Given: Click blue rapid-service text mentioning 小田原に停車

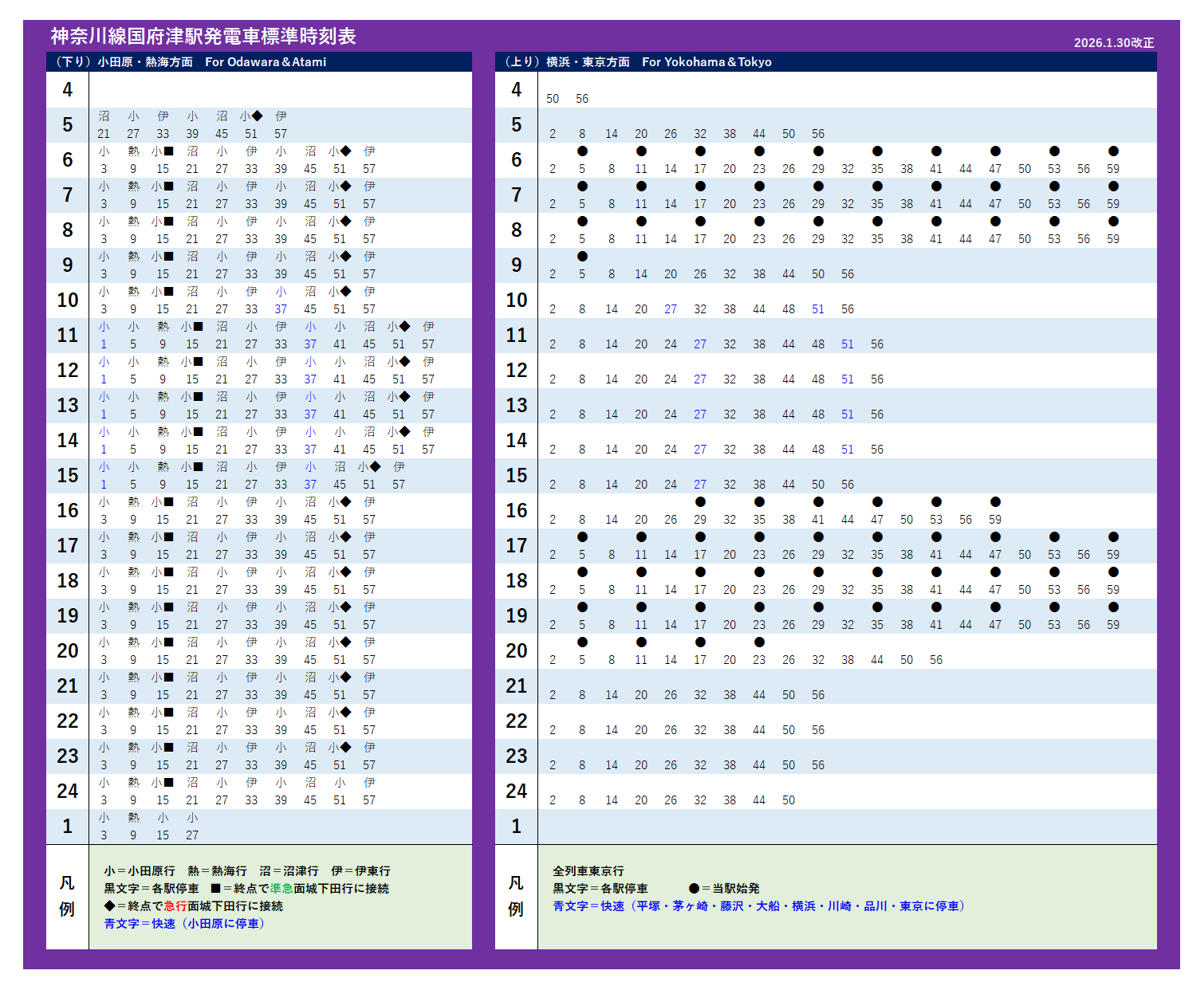Looking at the screenshot, I should point(184,923).
